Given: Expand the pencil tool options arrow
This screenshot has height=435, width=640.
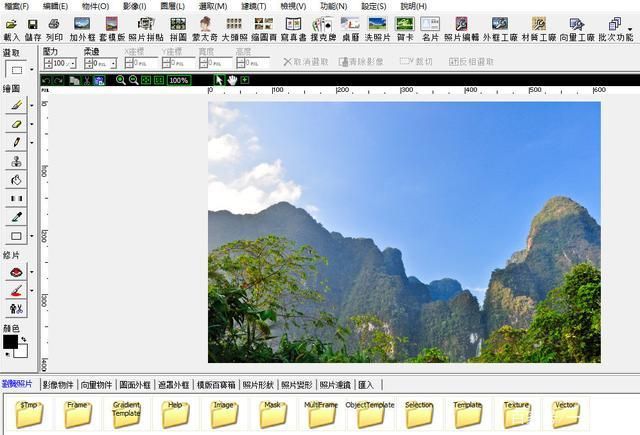Looking at the screenshot, I should 32,142.
